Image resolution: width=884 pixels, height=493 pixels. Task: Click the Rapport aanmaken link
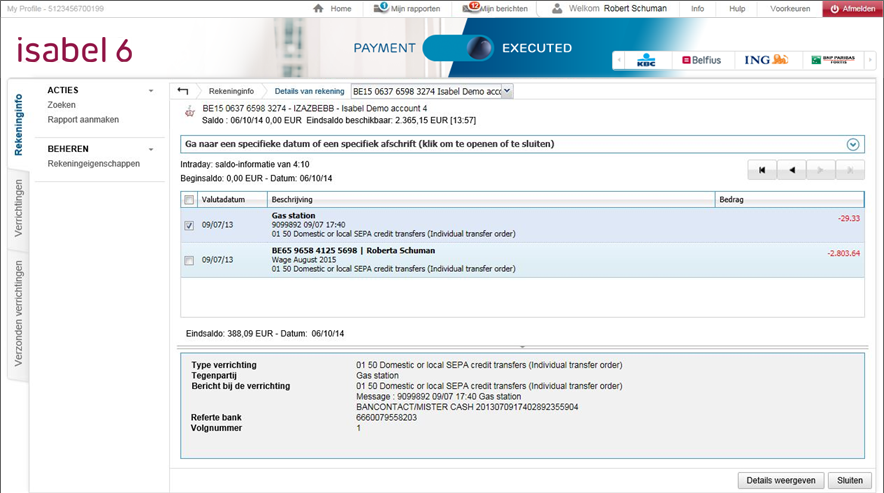(x=83, y=119)
